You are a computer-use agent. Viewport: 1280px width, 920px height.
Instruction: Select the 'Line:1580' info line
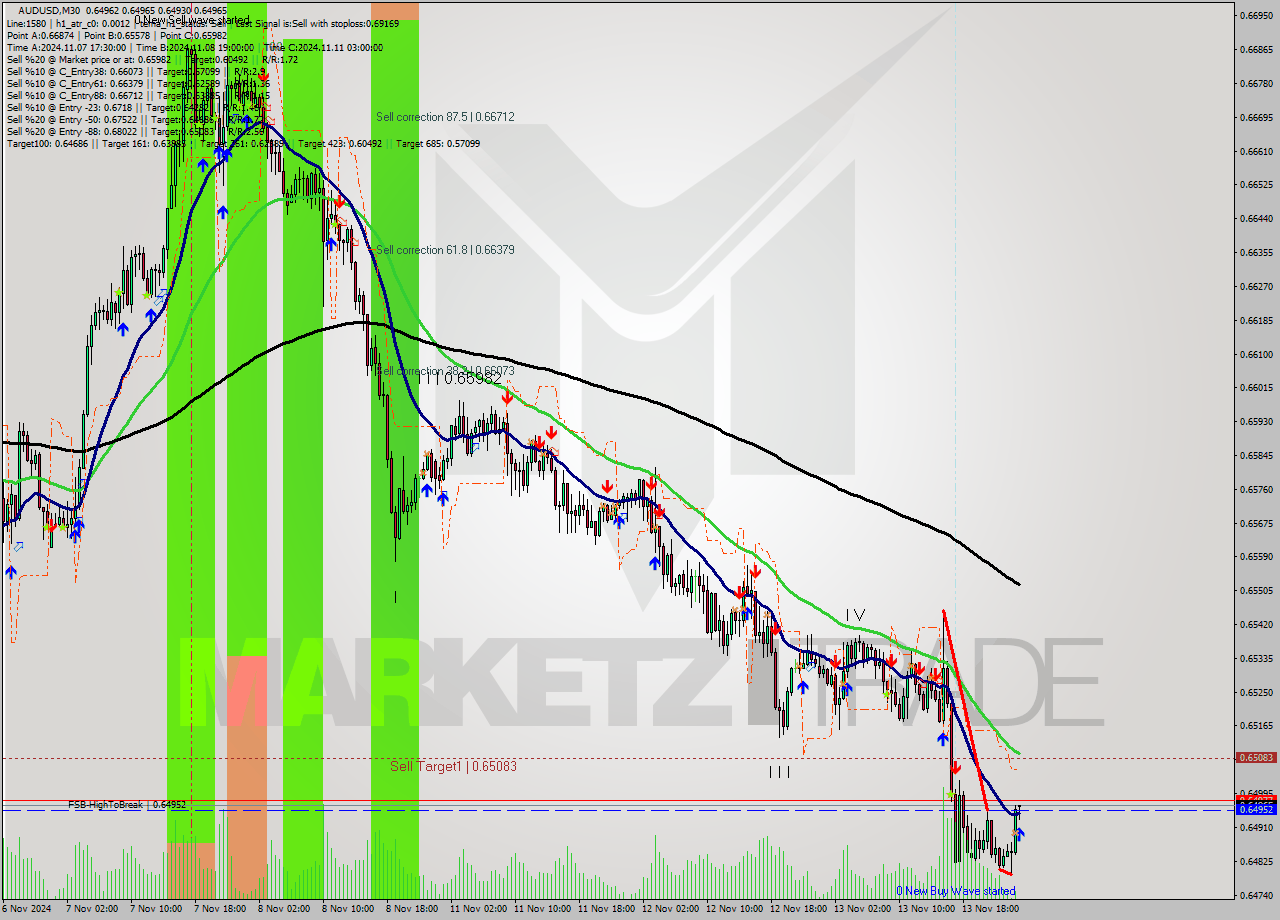tap(26, 22)
